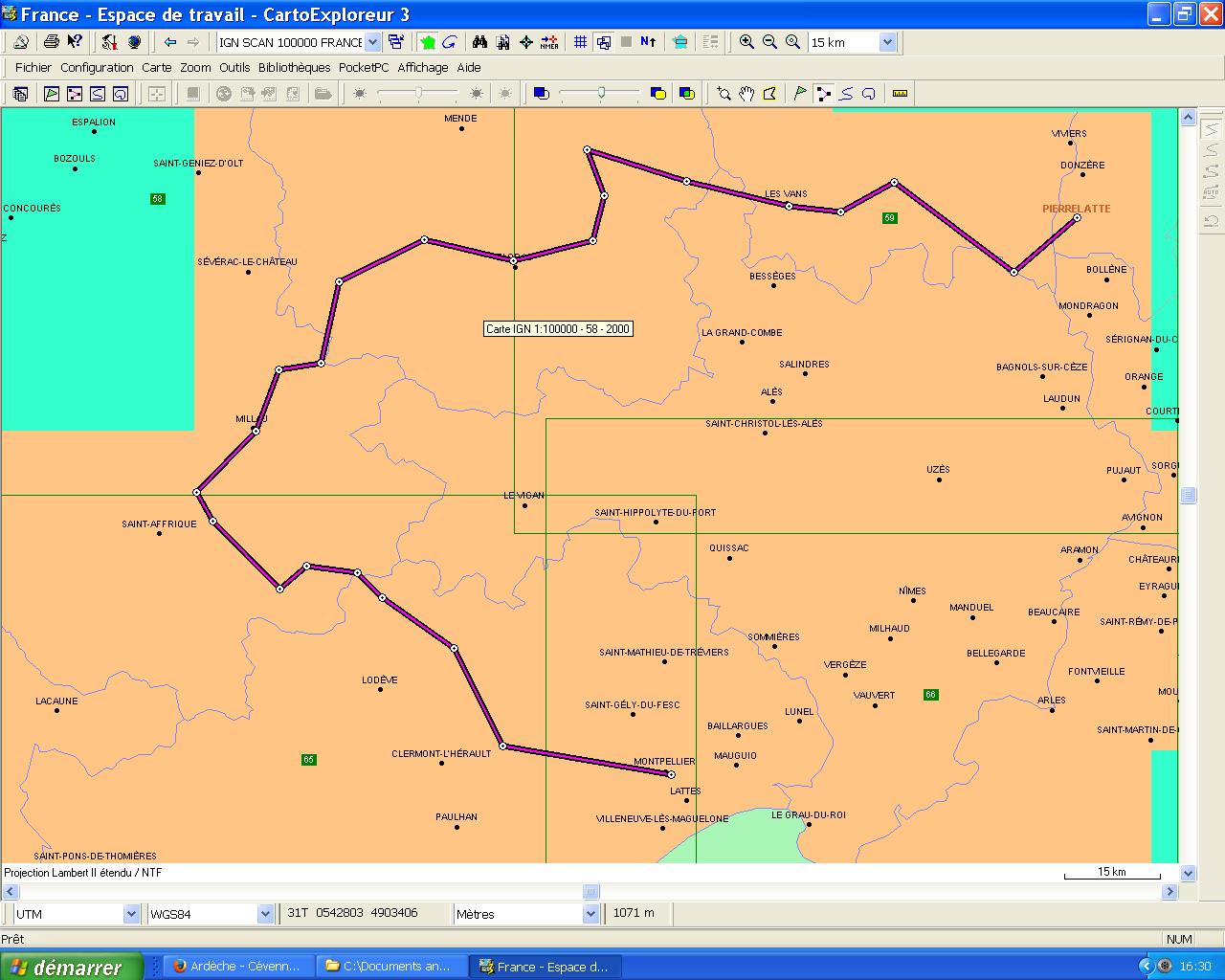1225x980 pixels.
Task: Open the Zoom menu
Action: point(195,68)
